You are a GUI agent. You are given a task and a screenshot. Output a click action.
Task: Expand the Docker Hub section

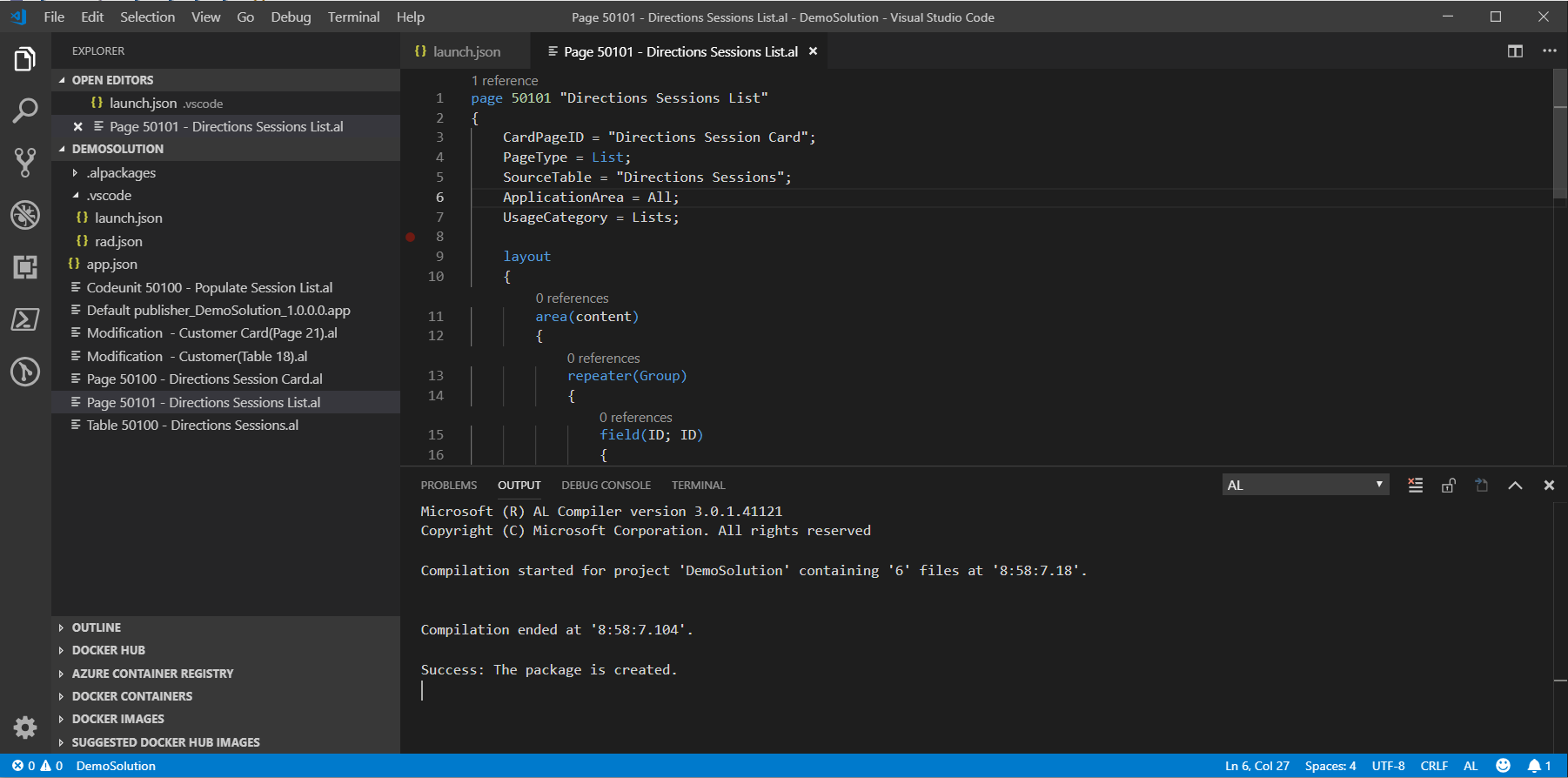[x=226, y=650]
